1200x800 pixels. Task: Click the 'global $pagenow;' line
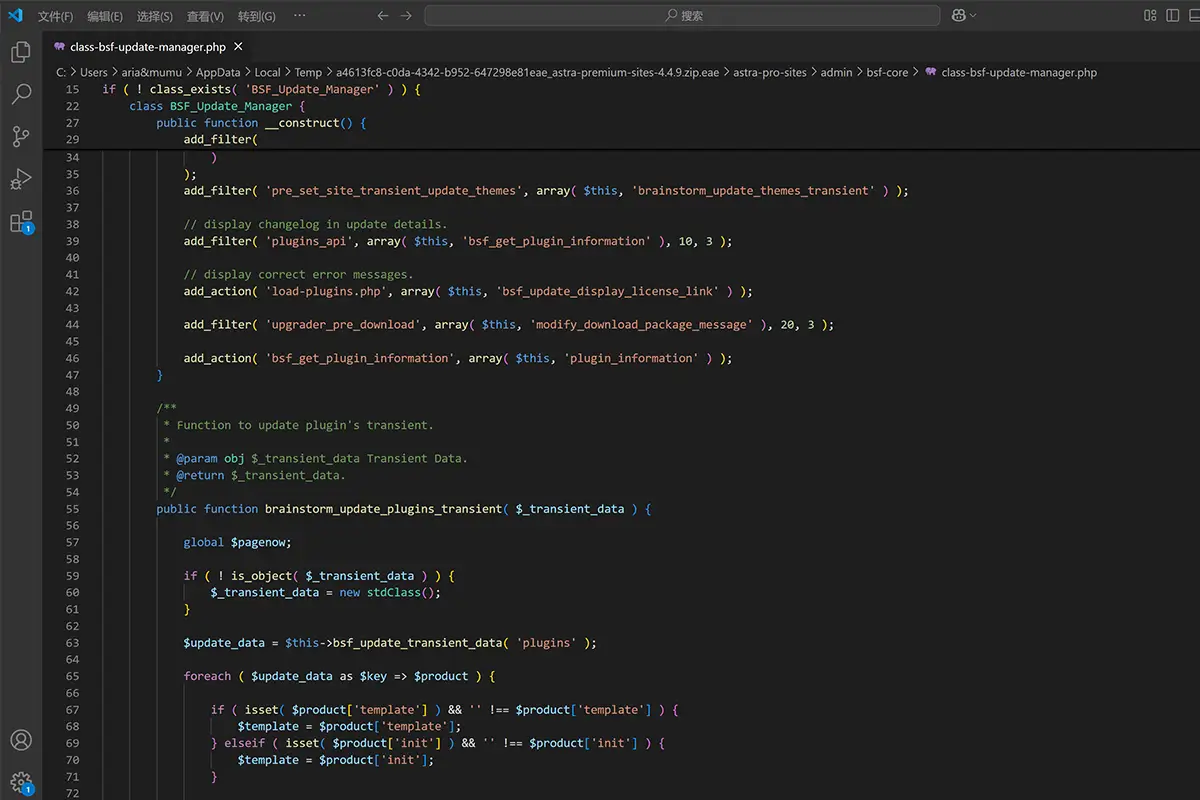click(x=237, y=542)
